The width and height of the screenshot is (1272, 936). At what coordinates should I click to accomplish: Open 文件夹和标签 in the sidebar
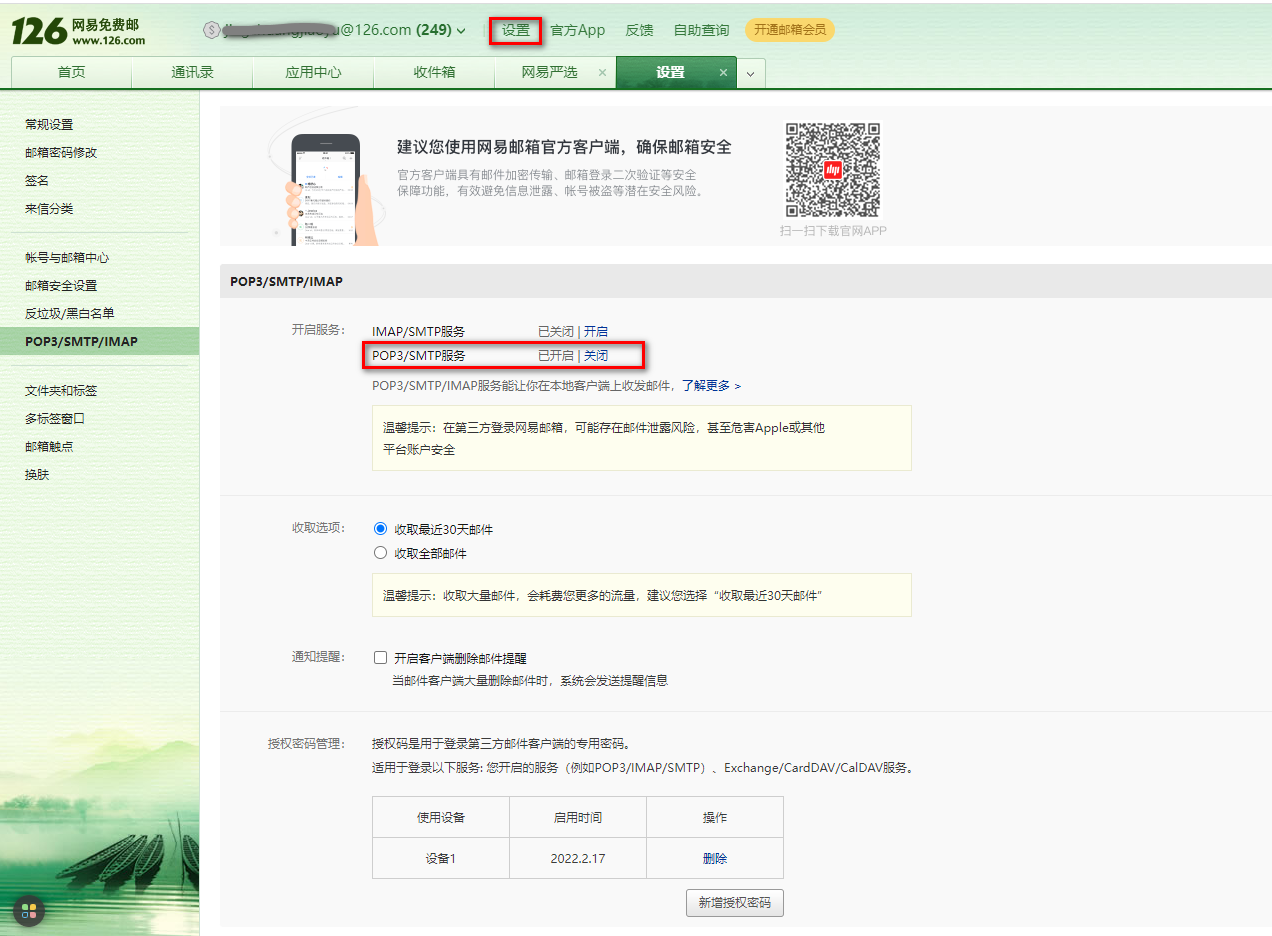coord(61,390)
